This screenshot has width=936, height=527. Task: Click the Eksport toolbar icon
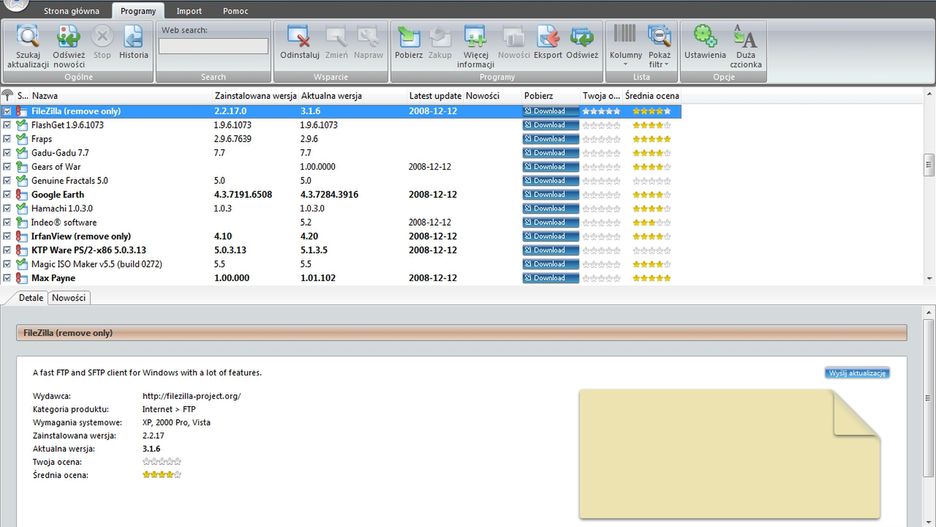[x=548, y=38]
